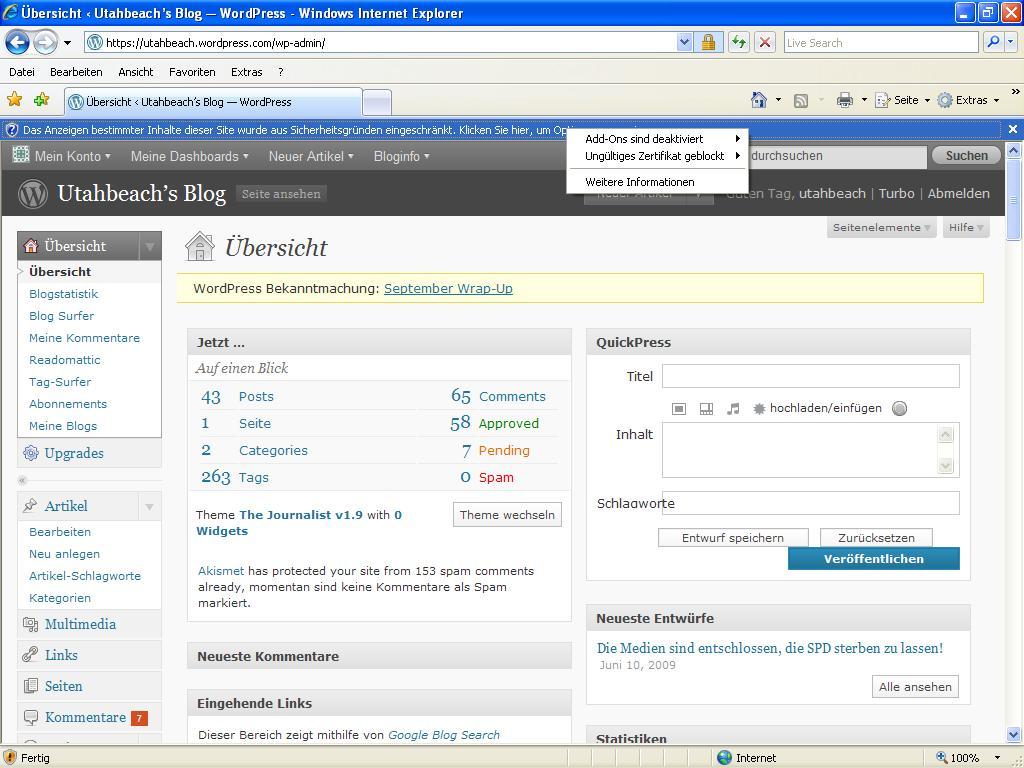Switch to the Übersicht browser tab
Viewport: 1024px width, 768px height.
(213, 102)
